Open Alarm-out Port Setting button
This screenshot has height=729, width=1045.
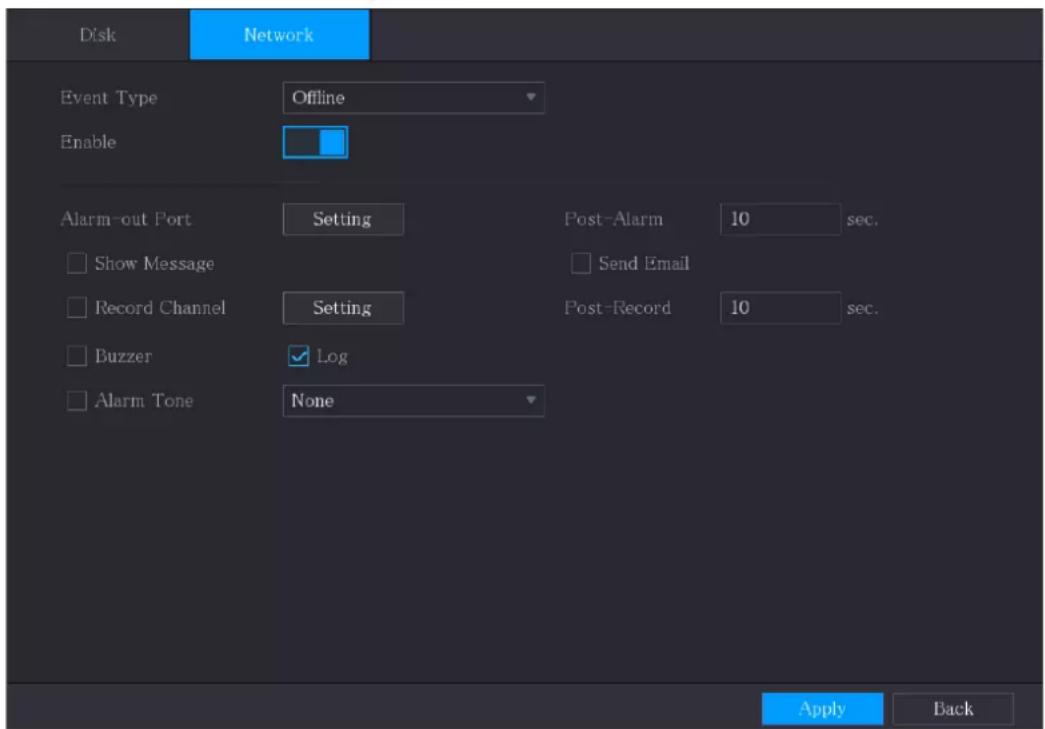point(343,219)
